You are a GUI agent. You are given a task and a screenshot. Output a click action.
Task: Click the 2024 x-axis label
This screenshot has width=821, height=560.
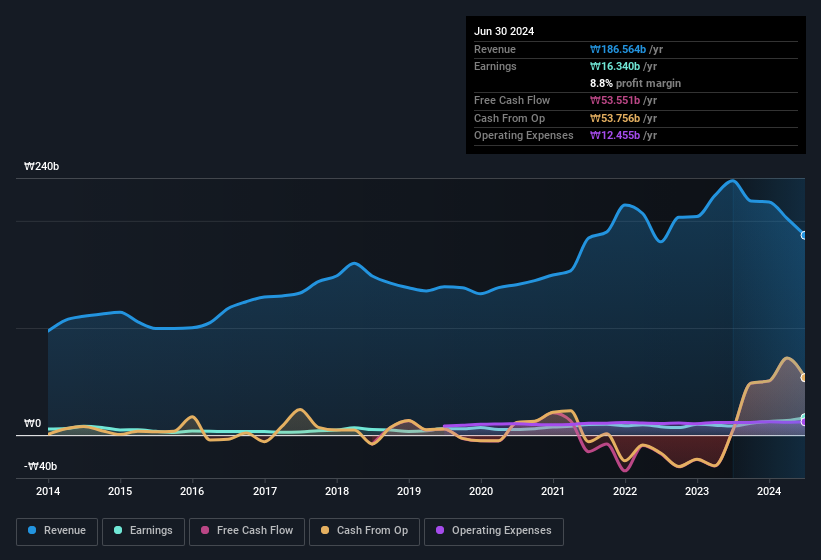tap(769, 491)
